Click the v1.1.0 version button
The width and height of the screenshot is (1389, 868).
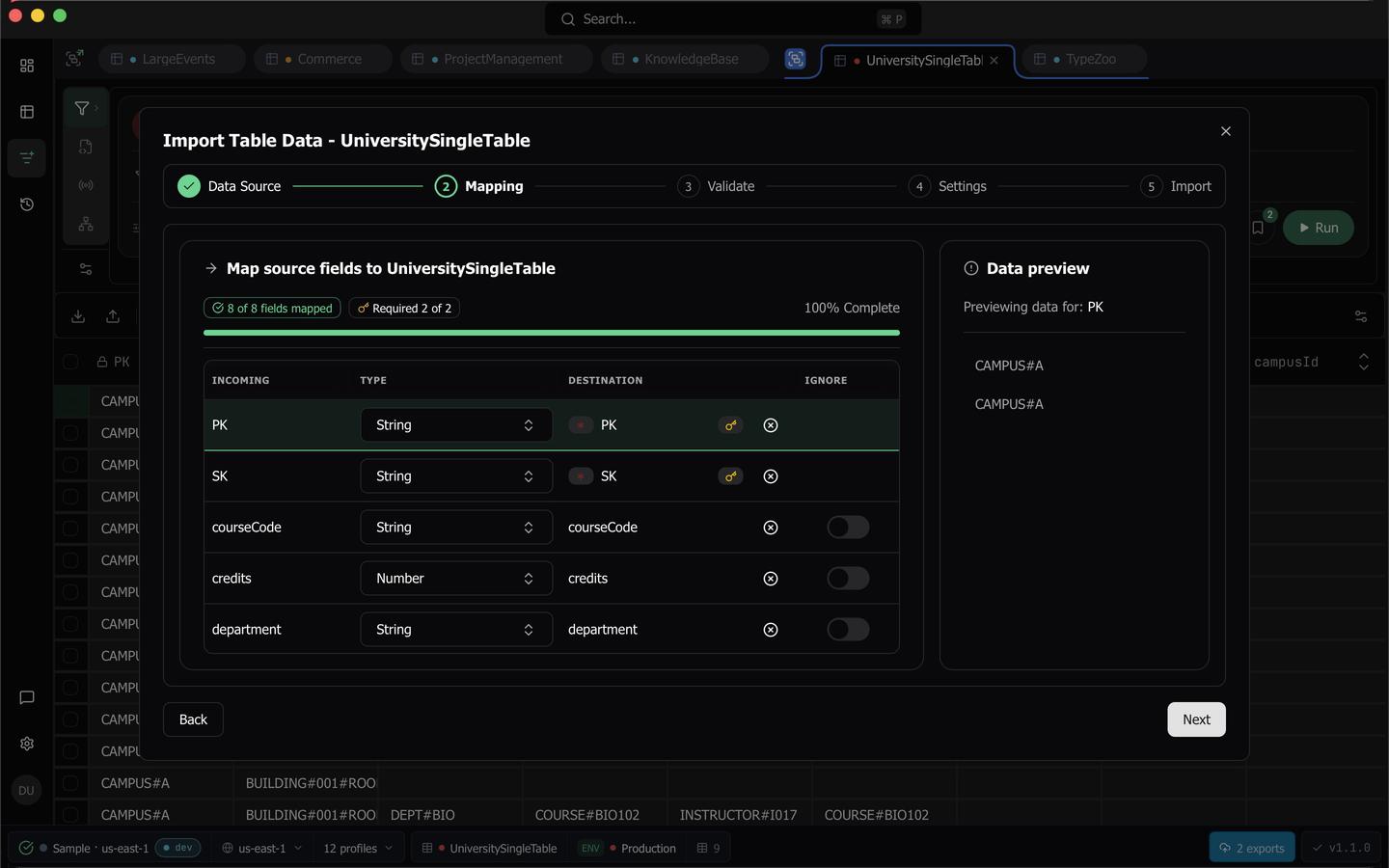click(1342, 848)
